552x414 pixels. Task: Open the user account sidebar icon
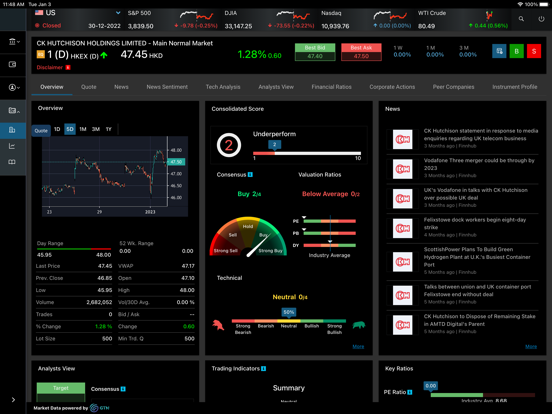point(13,87)
